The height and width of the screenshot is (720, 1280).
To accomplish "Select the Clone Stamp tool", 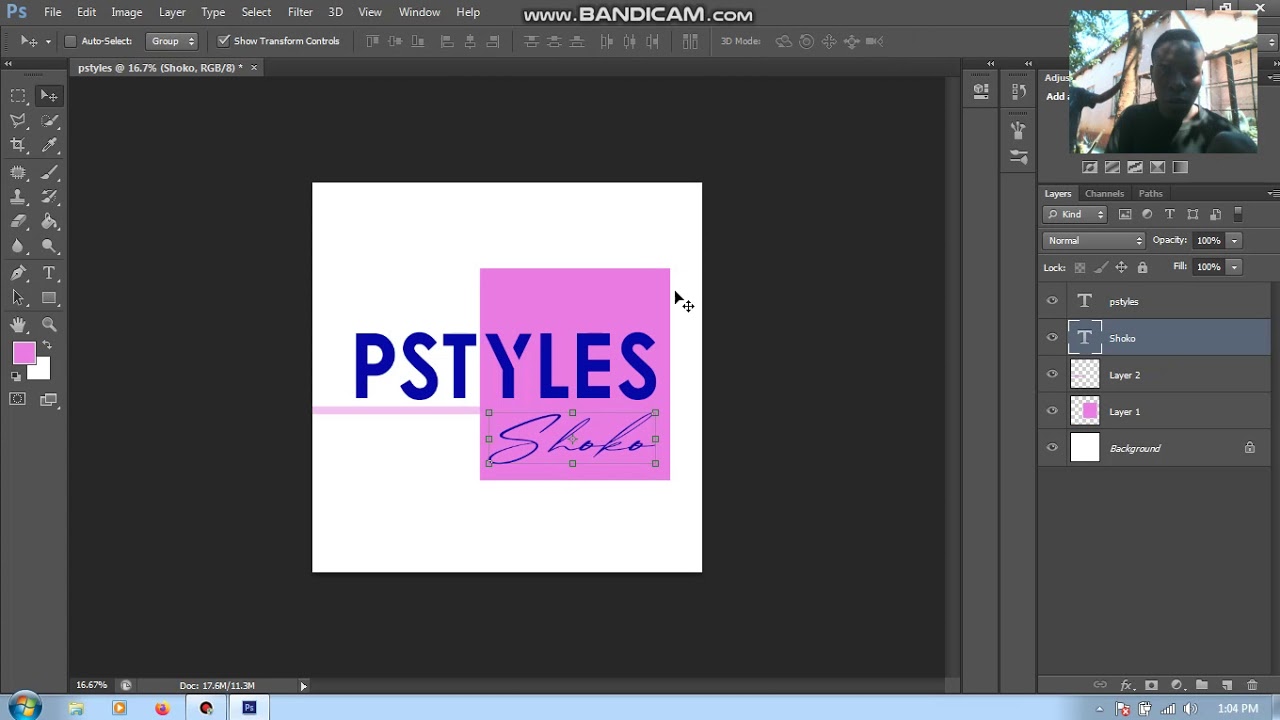I will (18, 197).
